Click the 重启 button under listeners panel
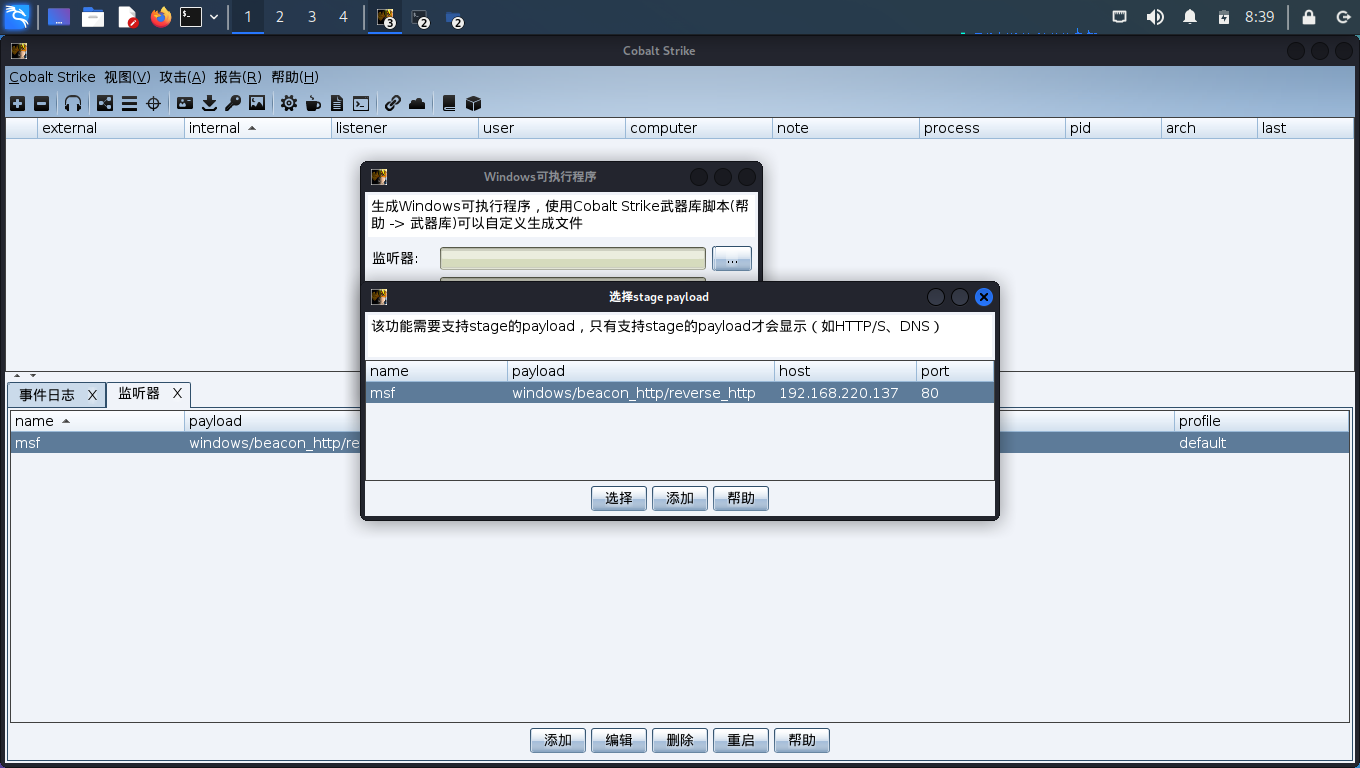 pyautogui.click(x=741, y=740)
